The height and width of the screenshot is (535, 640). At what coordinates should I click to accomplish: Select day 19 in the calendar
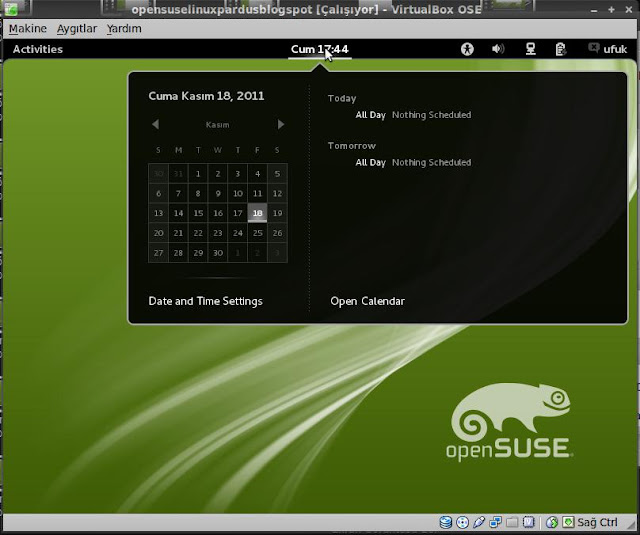click(277, 213)
